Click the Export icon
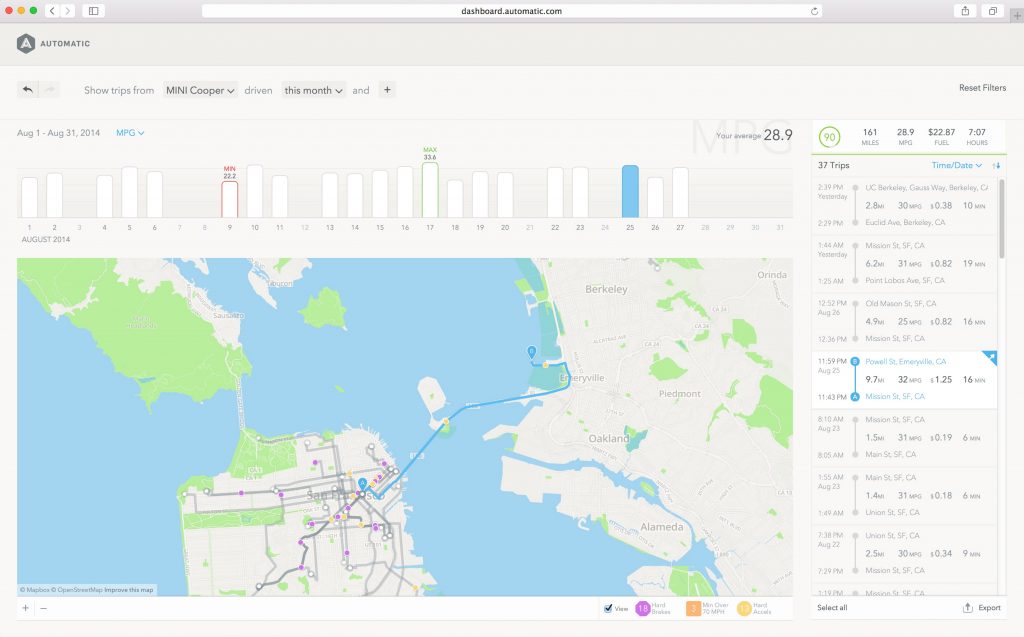This screenshot has width=1024, height=637. 967,608
